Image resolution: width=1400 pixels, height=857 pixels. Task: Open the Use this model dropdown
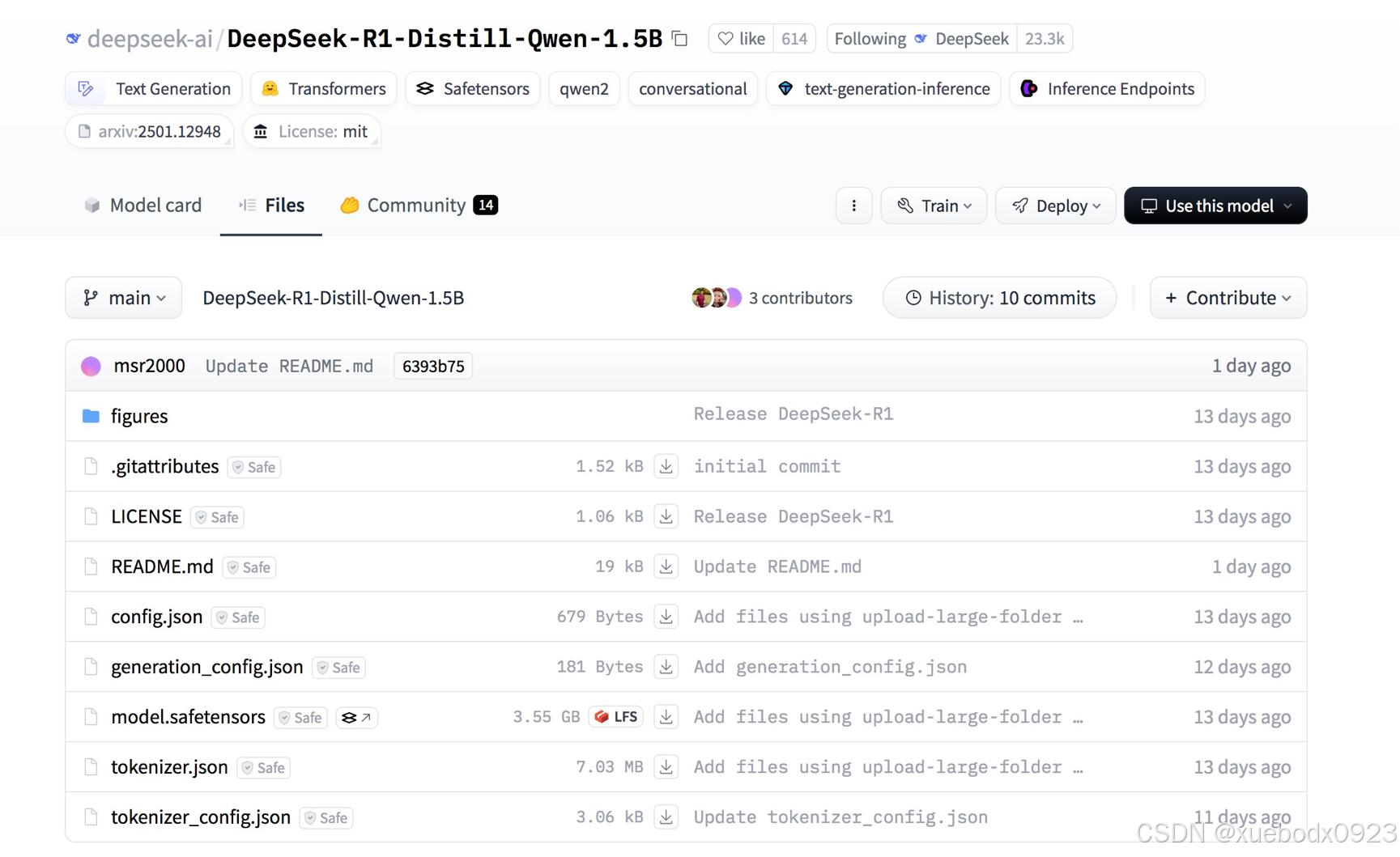coord(1215,206)
